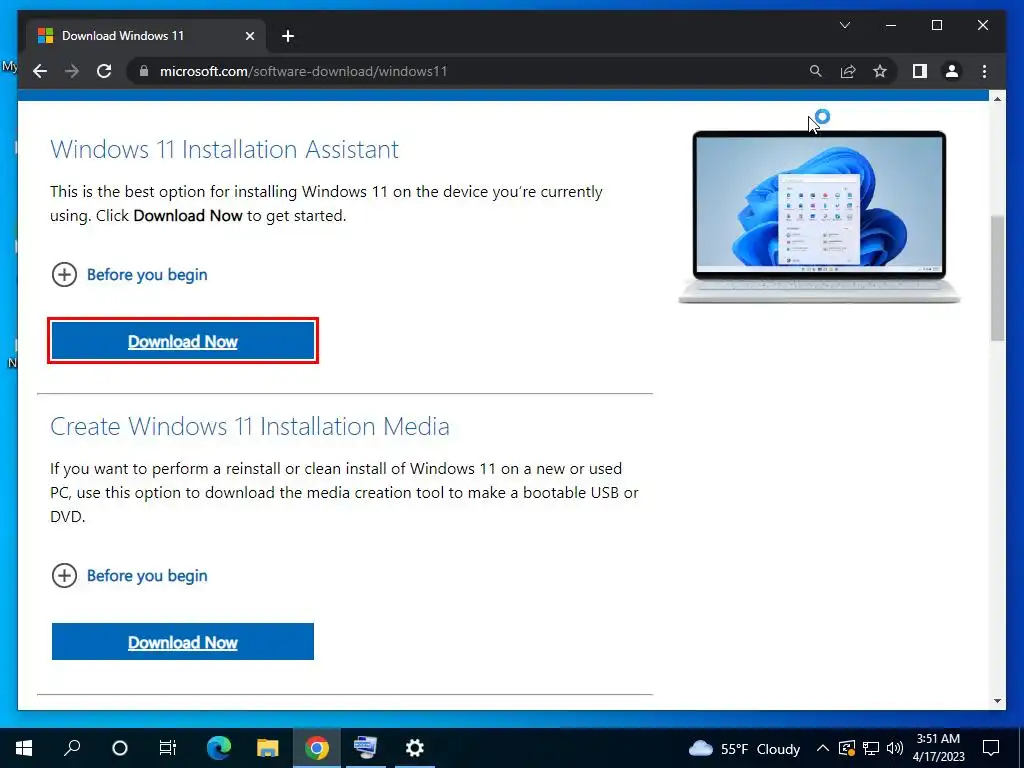The height and width of the screenshot is (768, 1024).
Task: Click the scrollbar up arrow
Action: (x=997, y=99)
